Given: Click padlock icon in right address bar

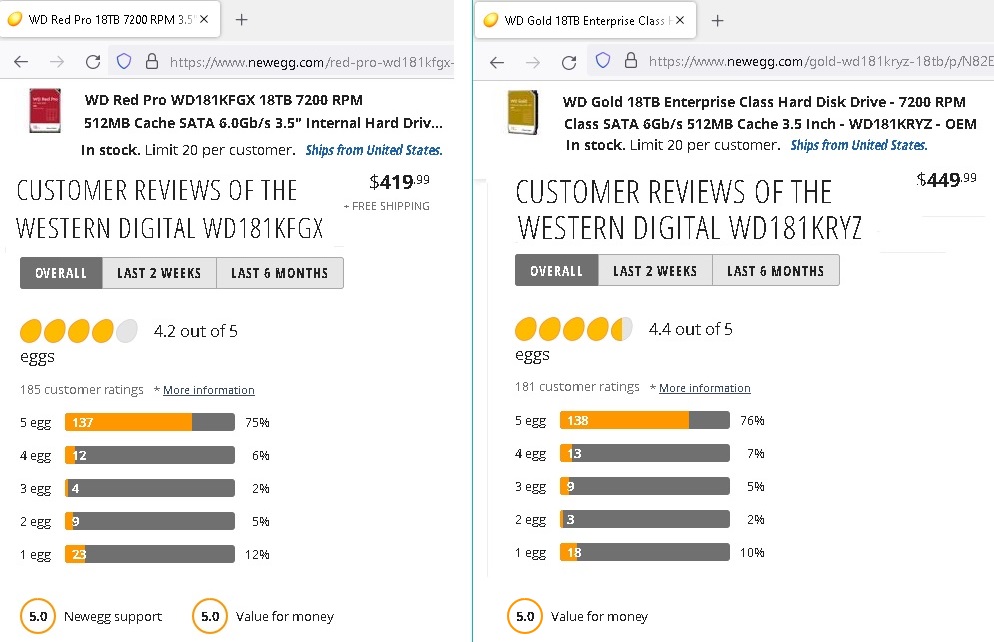Looking at the screenshot, I should click(x=629, y=61).
